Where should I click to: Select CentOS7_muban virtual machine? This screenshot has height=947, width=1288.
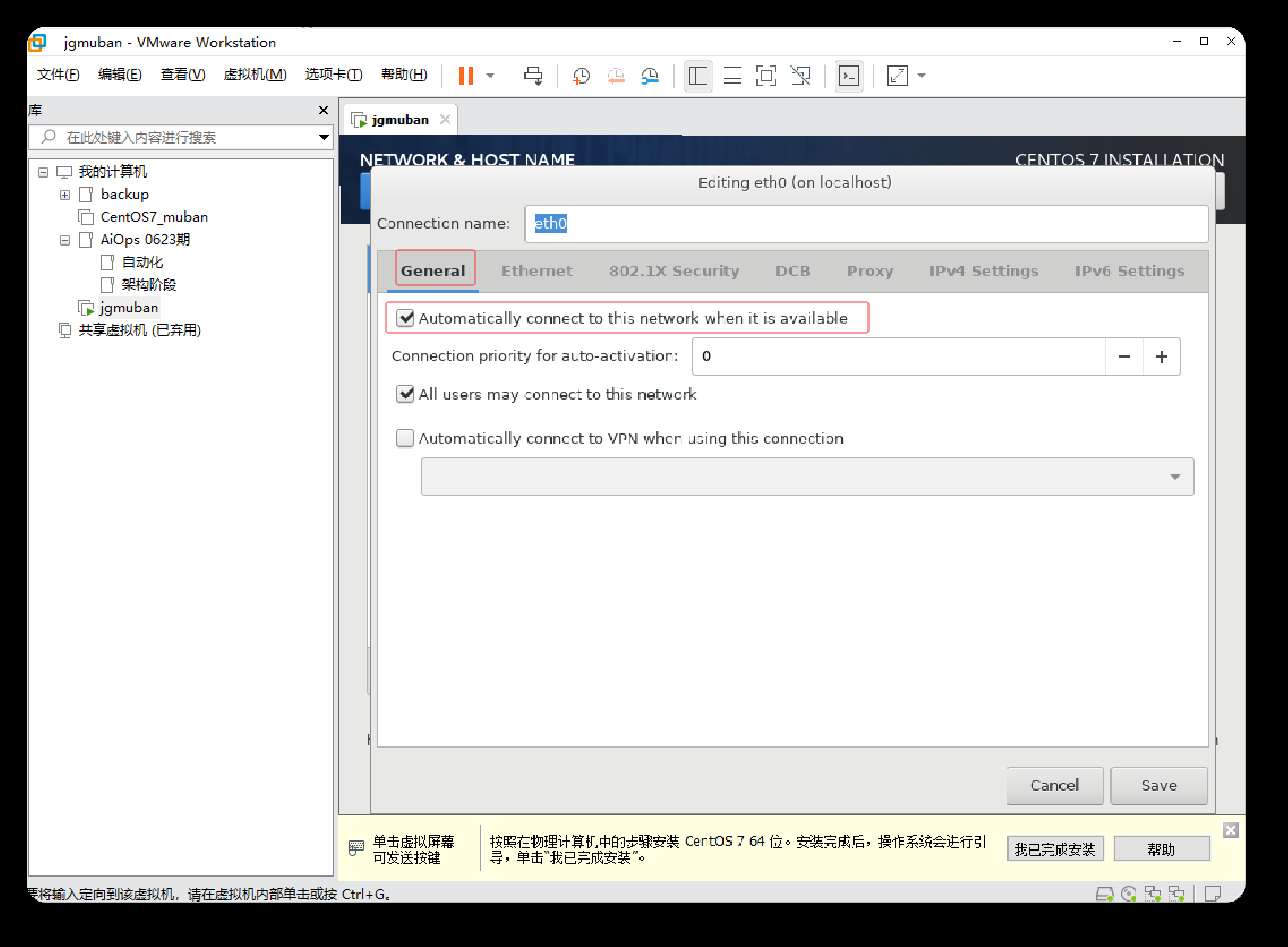154,217
